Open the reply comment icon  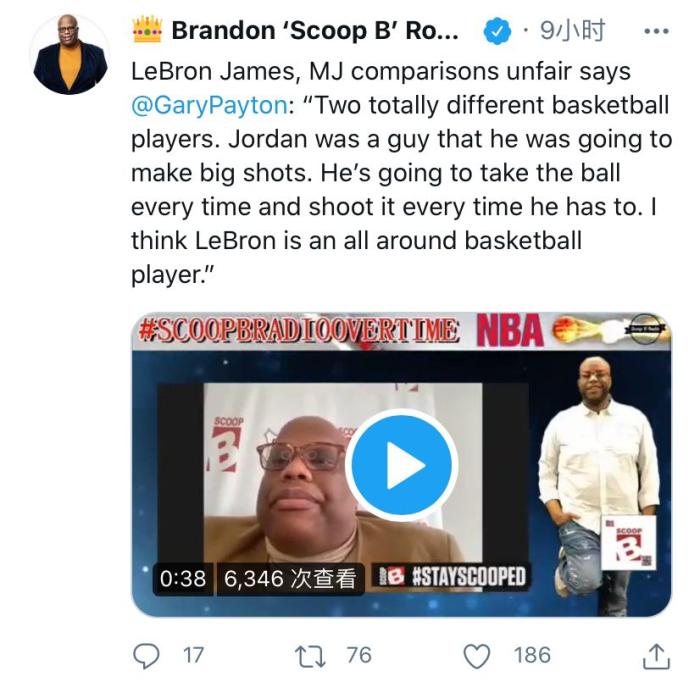(146, 656)
